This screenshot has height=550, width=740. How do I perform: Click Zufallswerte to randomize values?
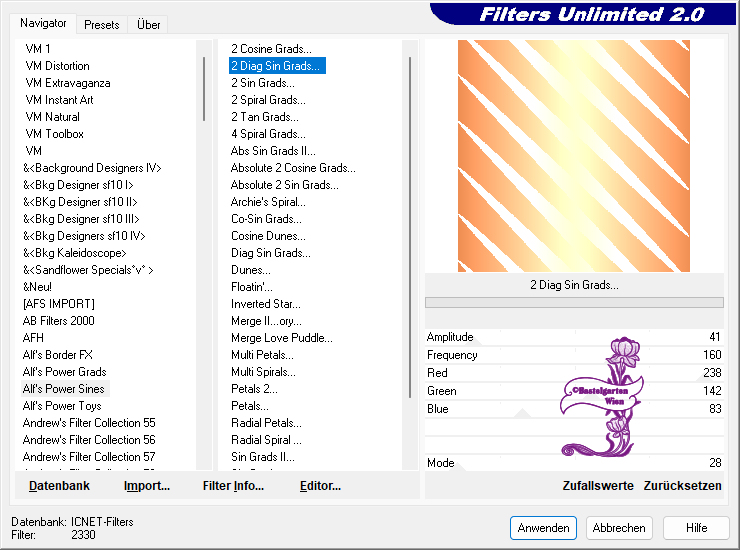[597, 486]
